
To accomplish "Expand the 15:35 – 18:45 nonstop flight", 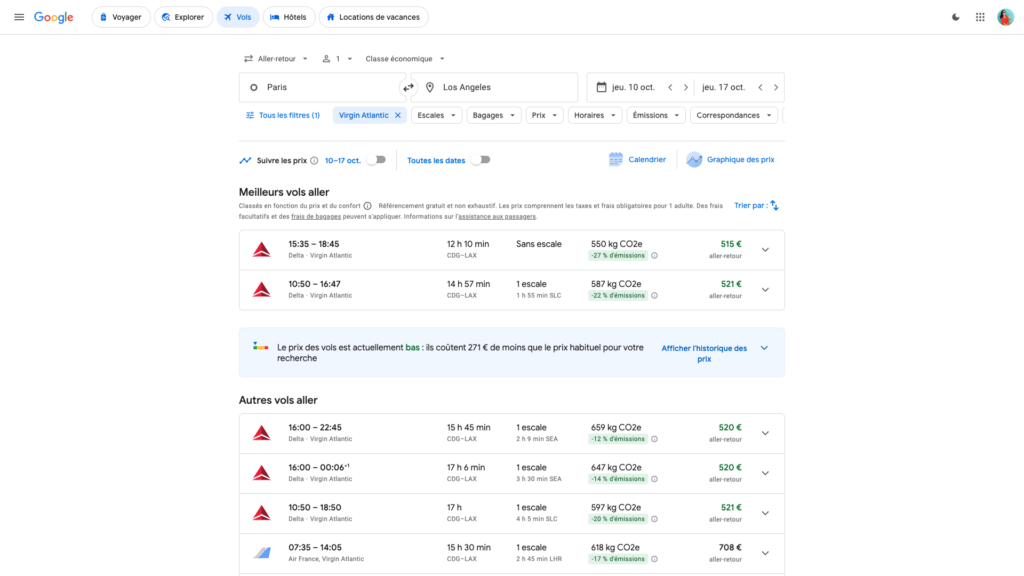I will tap(765, 249).
